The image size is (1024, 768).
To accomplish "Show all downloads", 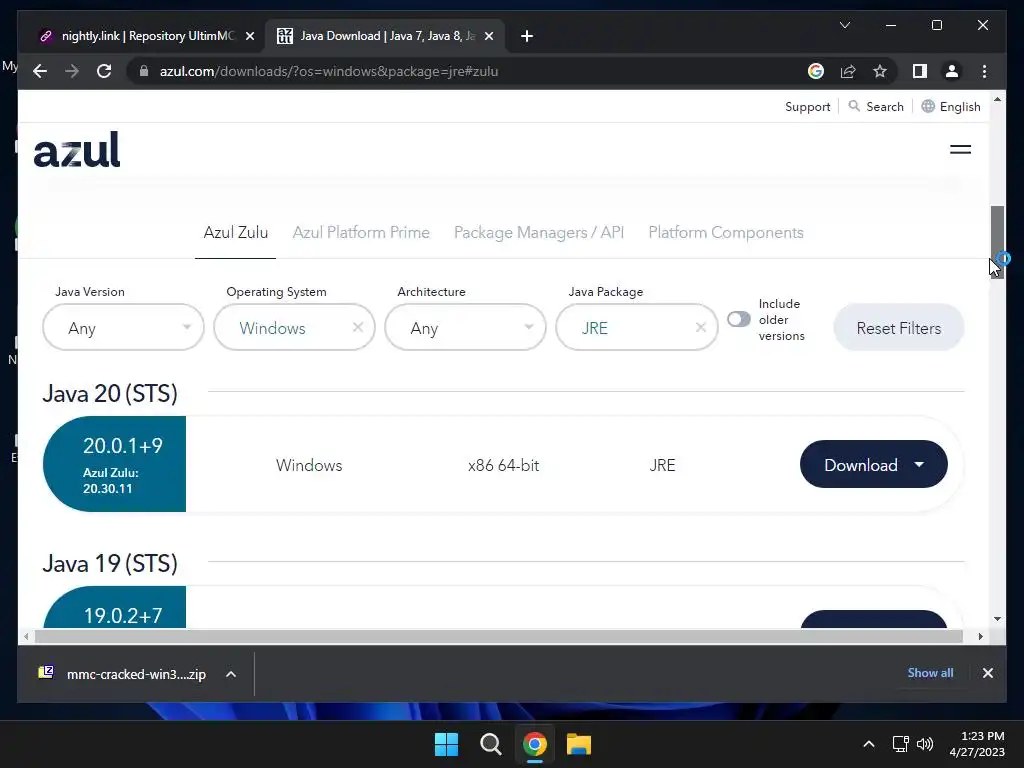I will (x=930, y=673).
